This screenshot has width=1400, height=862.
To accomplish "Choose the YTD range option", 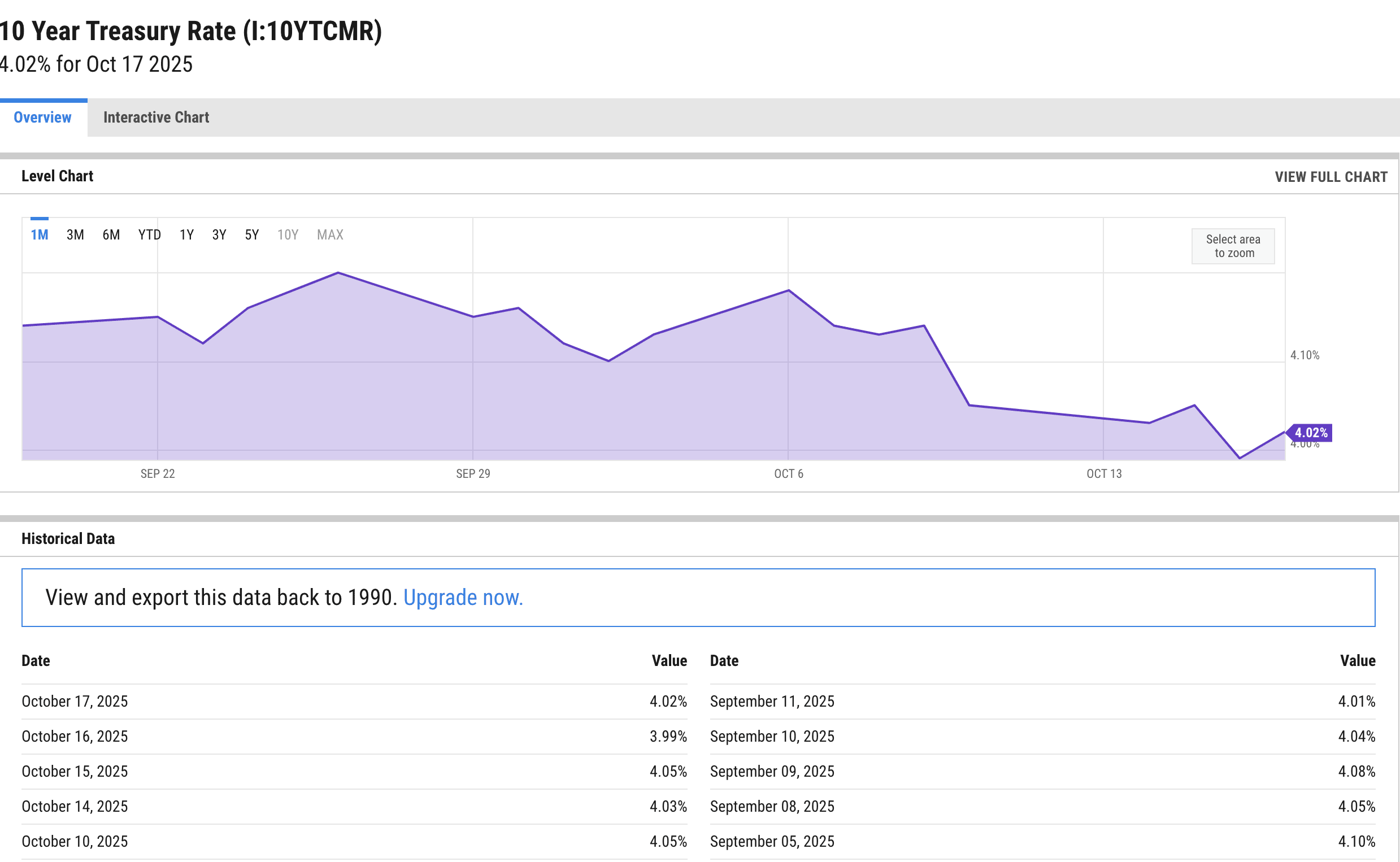I will (149, 235).
